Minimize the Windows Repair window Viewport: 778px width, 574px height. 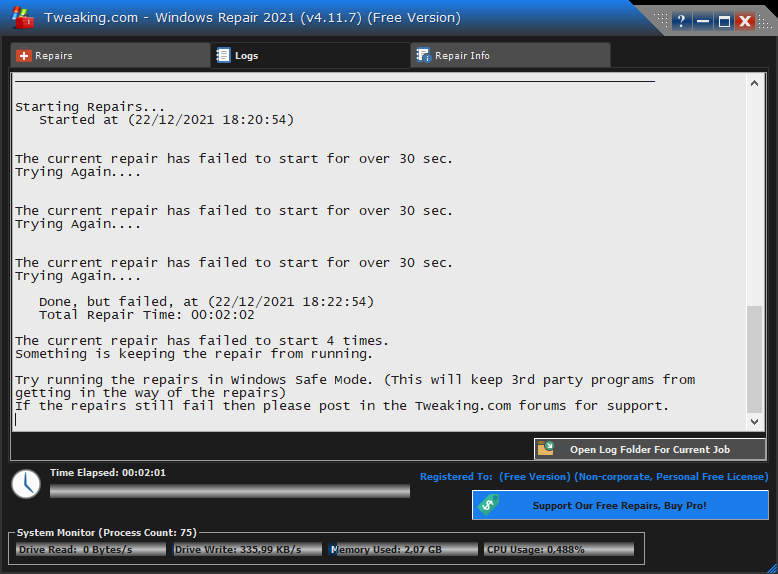(x=703, y=21)
